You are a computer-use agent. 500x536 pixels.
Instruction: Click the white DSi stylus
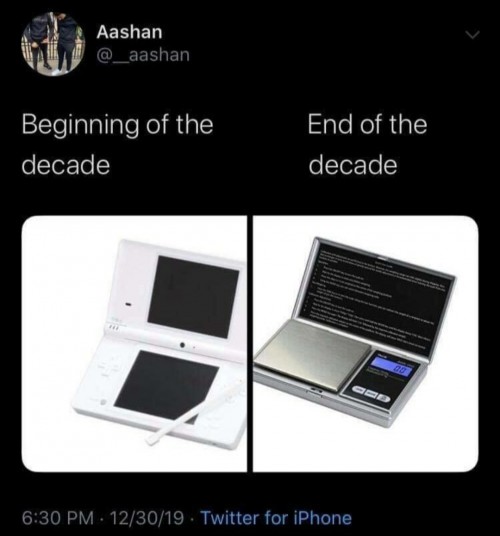coord(195,411)
